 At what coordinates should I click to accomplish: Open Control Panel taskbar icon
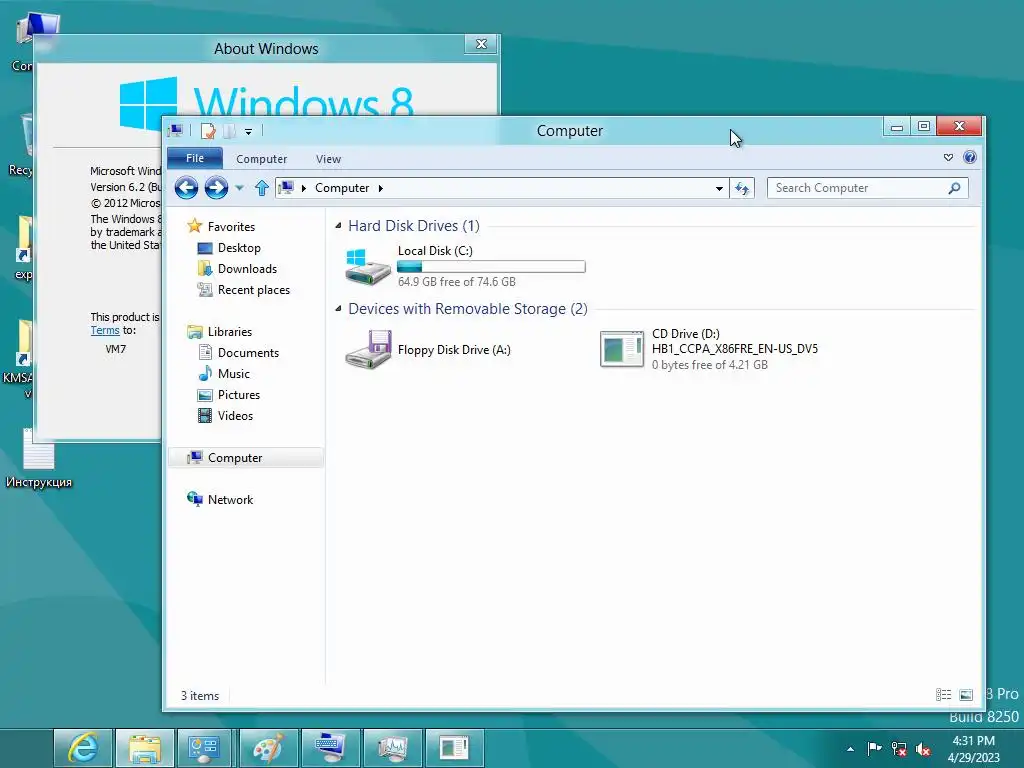click(x=204, y=748)
